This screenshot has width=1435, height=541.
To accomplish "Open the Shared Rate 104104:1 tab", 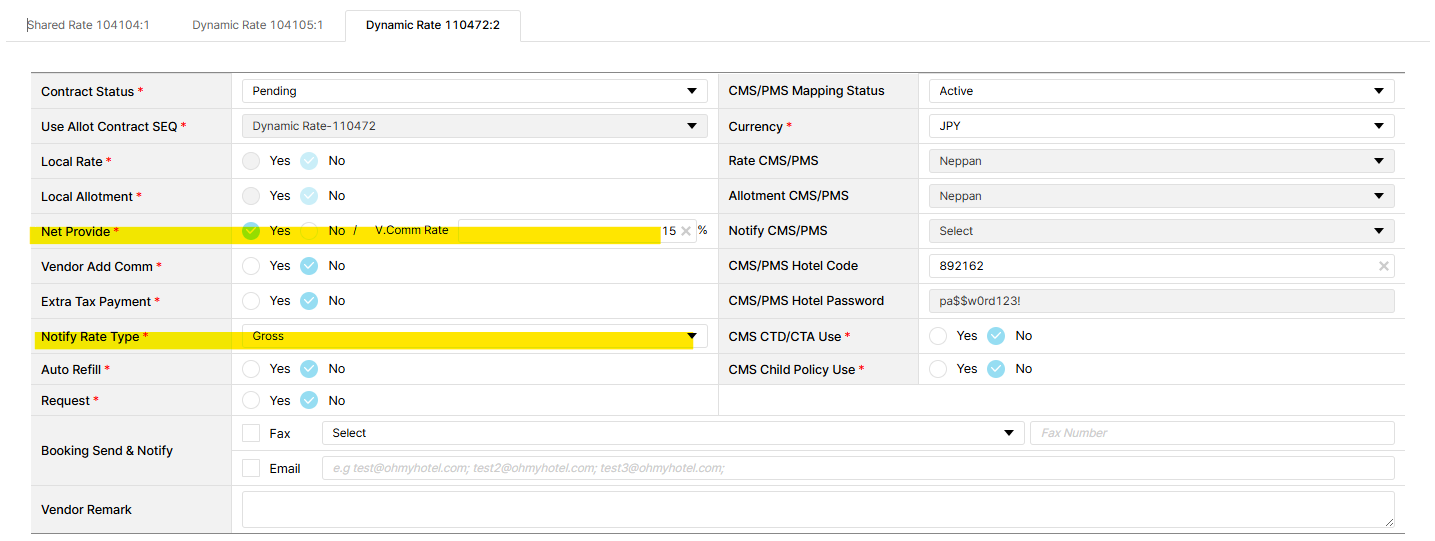I will click(88, 25).
